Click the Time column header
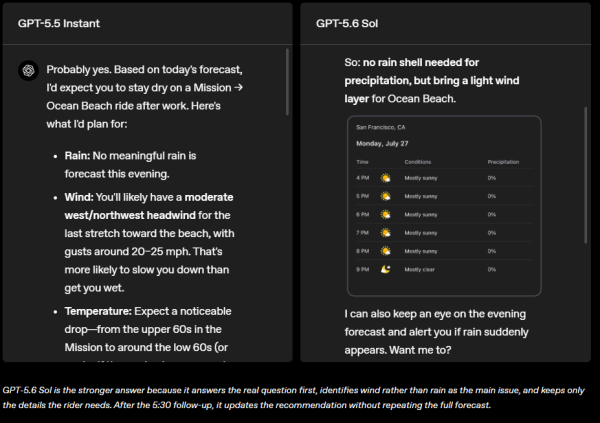Screen dimensions: 600x423 click(362, 162)
